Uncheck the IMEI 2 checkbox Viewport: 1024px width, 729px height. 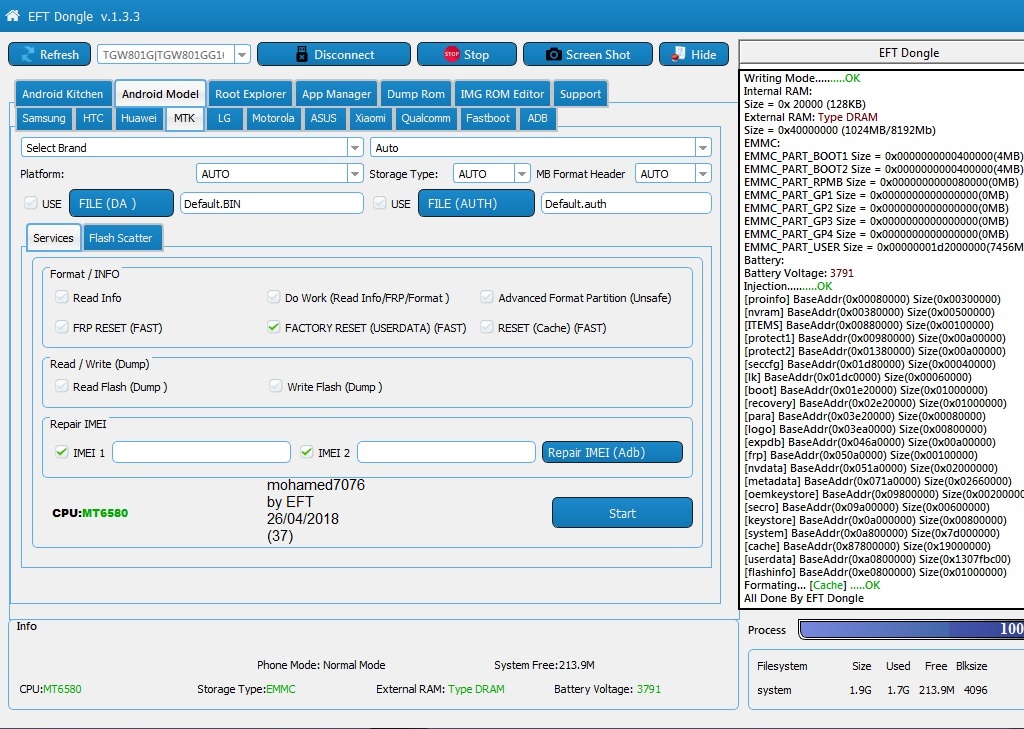306,451
